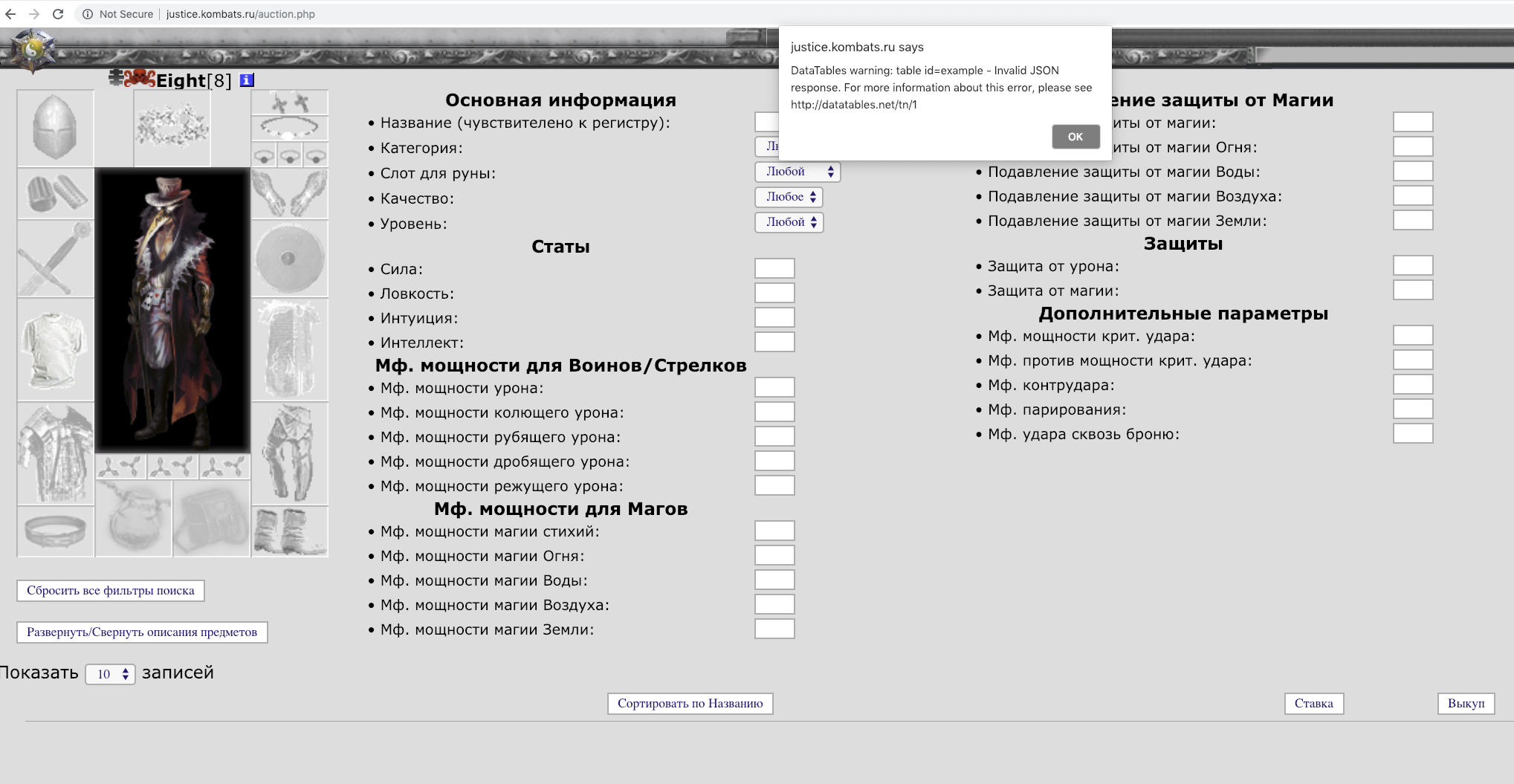Click the blue info icon beside Eight[8]
This screenshot has height=784, width=1514.
point(247,80)
